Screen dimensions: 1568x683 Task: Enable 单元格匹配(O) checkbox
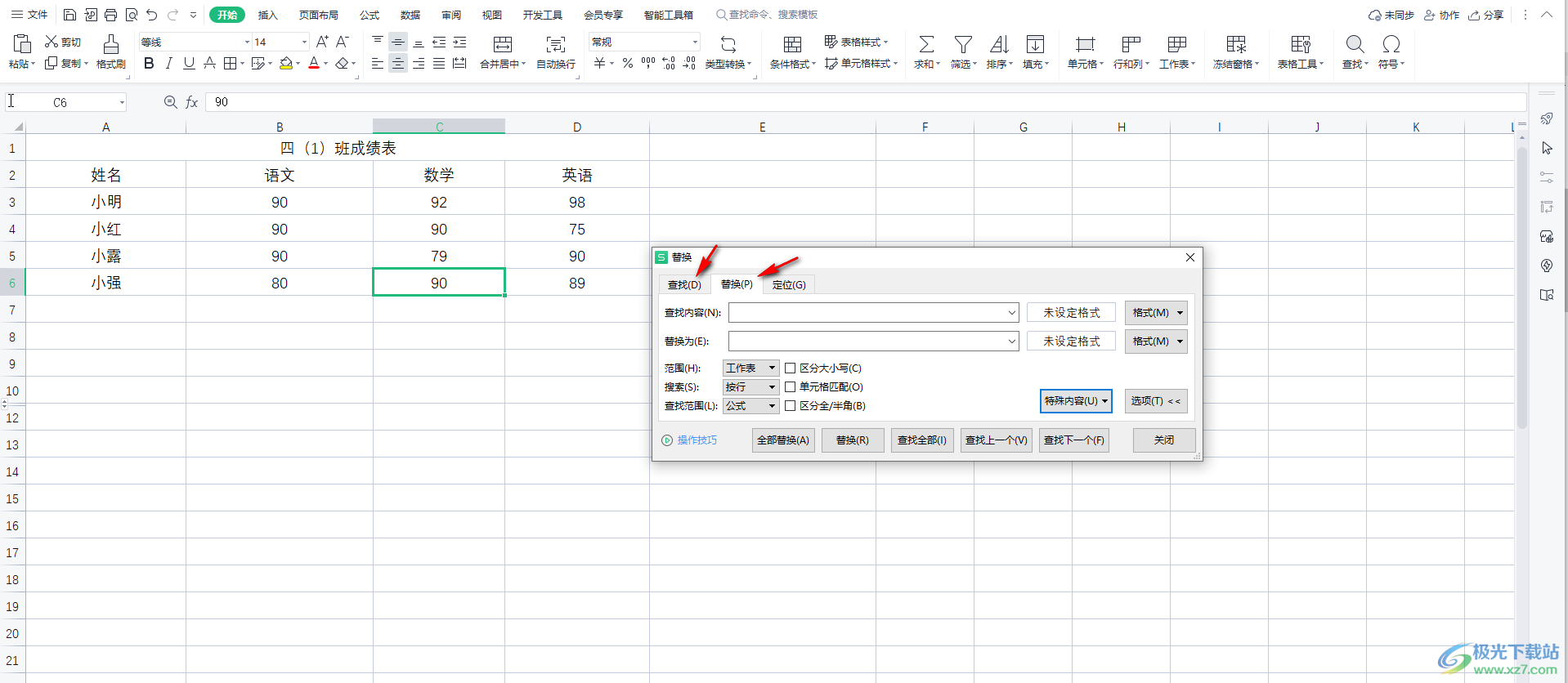tap(791, 387)
